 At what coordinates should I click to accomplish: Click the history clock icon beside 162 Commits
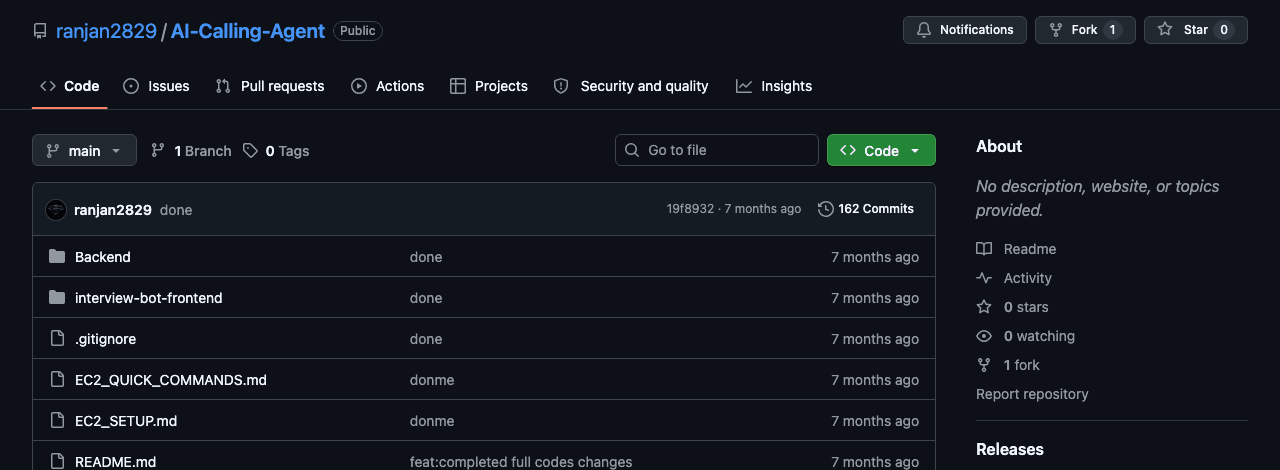[x=826, y=209]
